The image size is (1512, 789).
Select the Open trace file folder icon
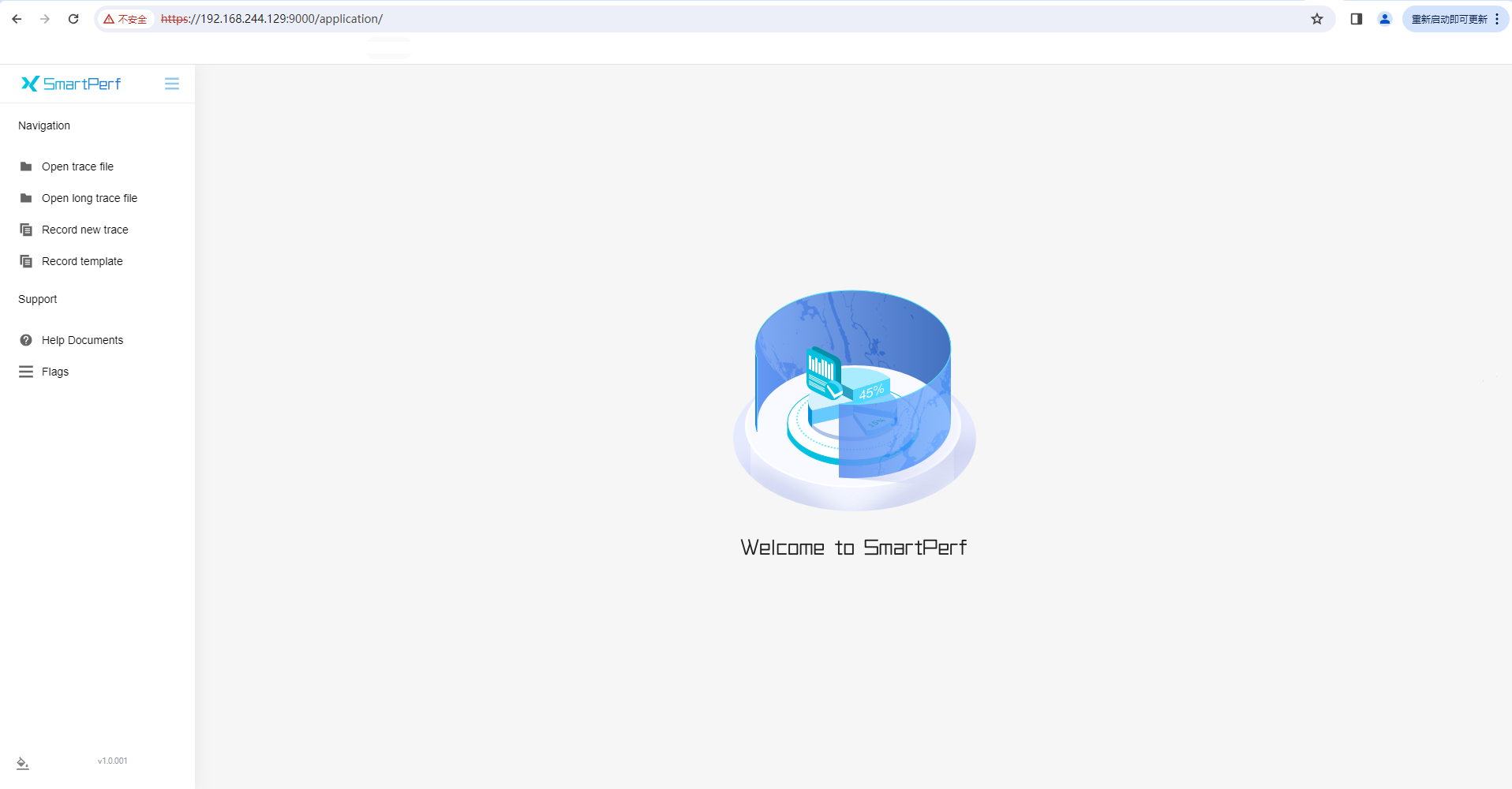pos(26,166)
